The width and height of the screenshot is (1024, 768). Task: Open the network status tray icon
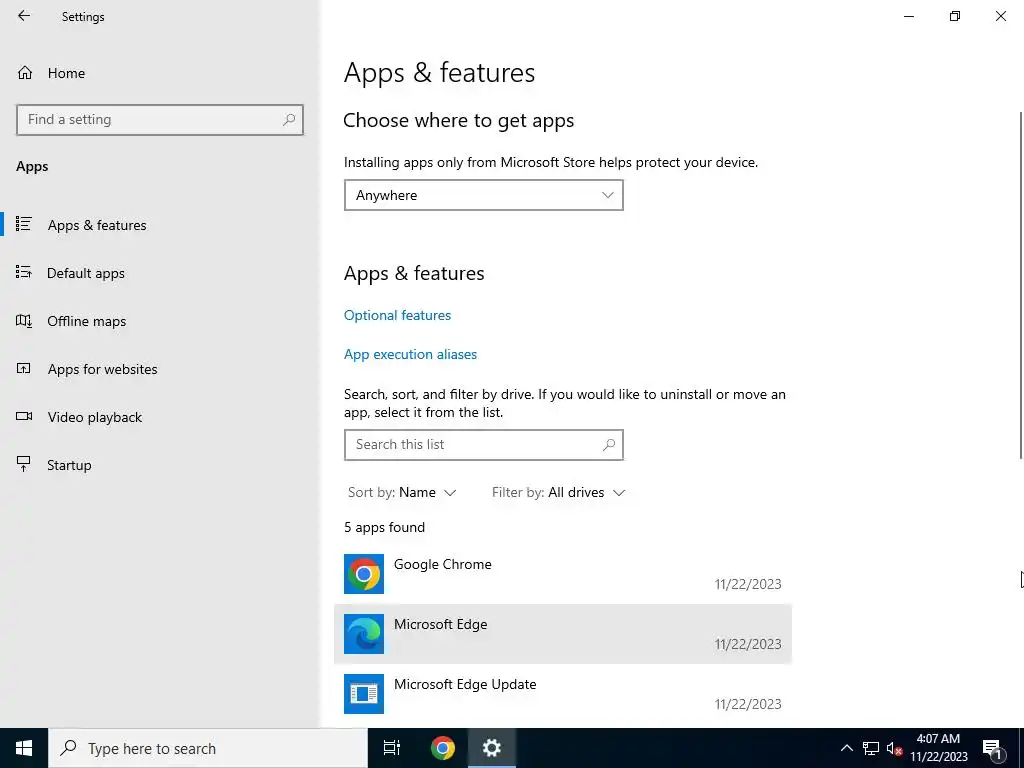[x=871, y=748]
